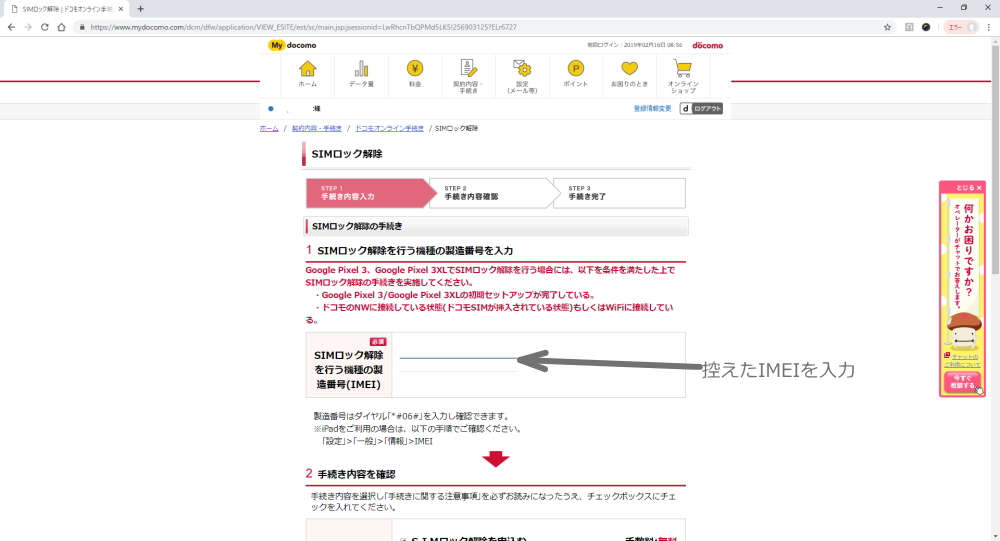Click the My docomo logo
The image size is (1000, 541).
click(292, 45)
